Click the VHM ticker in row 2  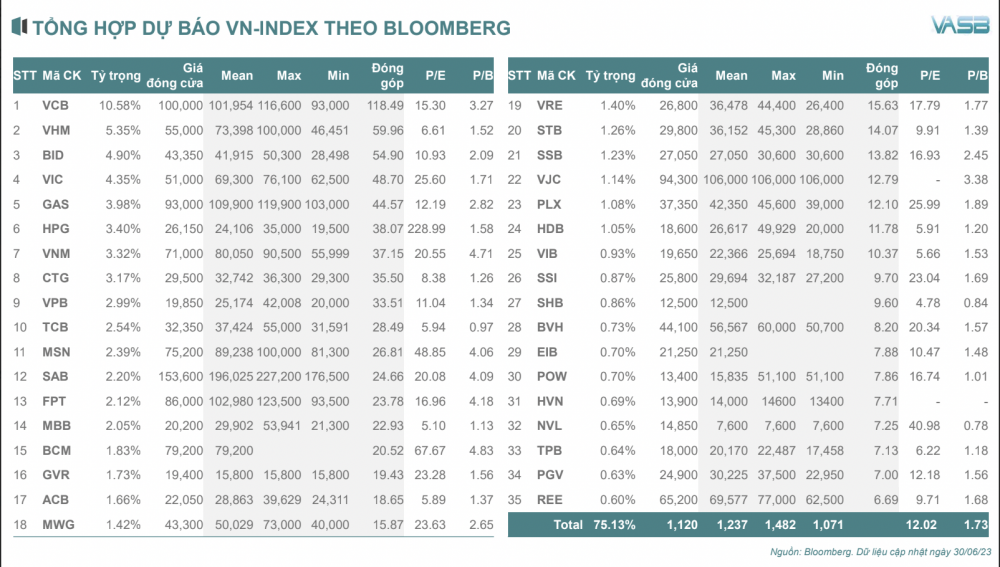(x=56, y=130)
